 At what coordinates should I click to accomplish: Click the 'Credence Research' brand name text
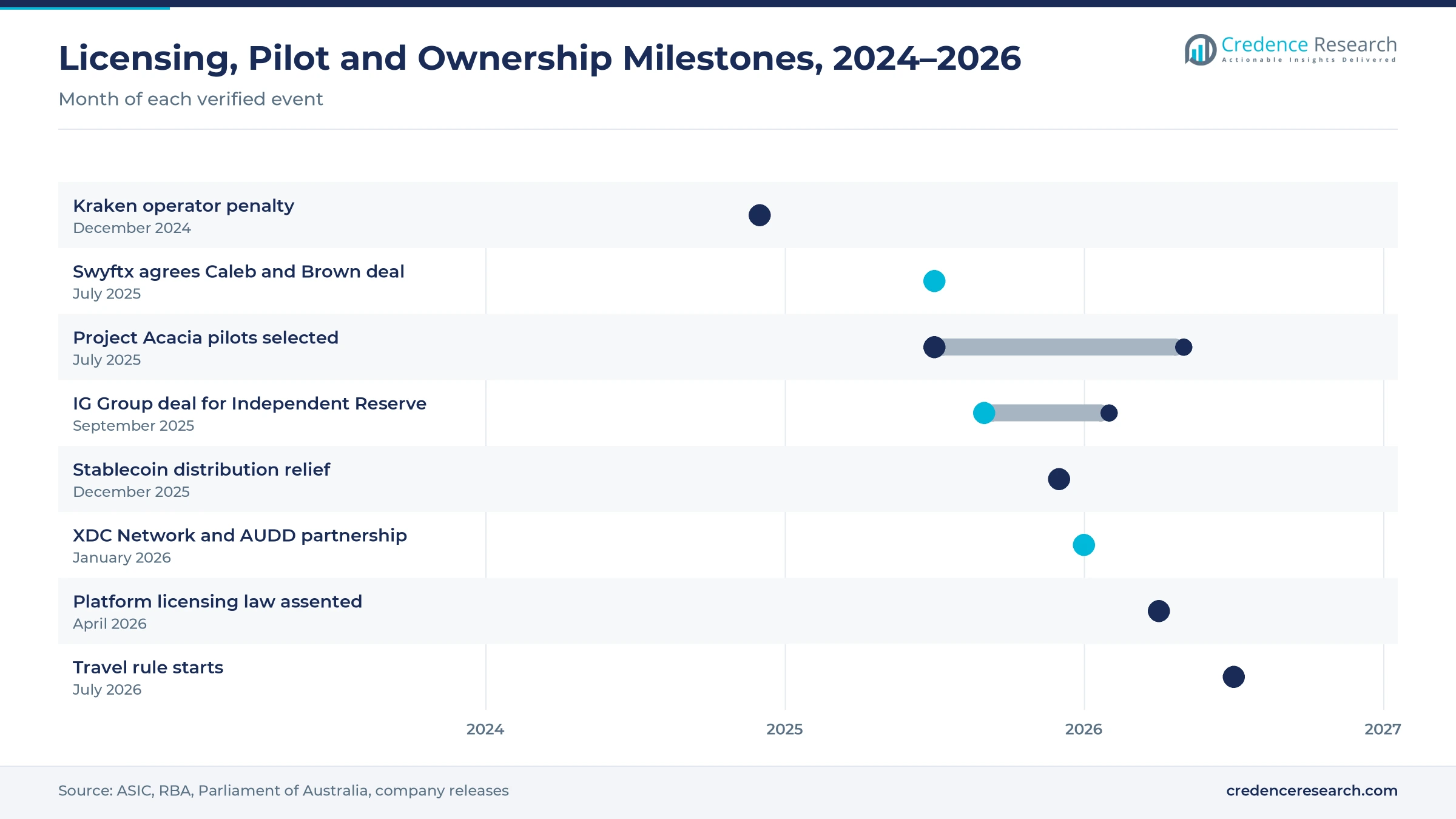1309,44
